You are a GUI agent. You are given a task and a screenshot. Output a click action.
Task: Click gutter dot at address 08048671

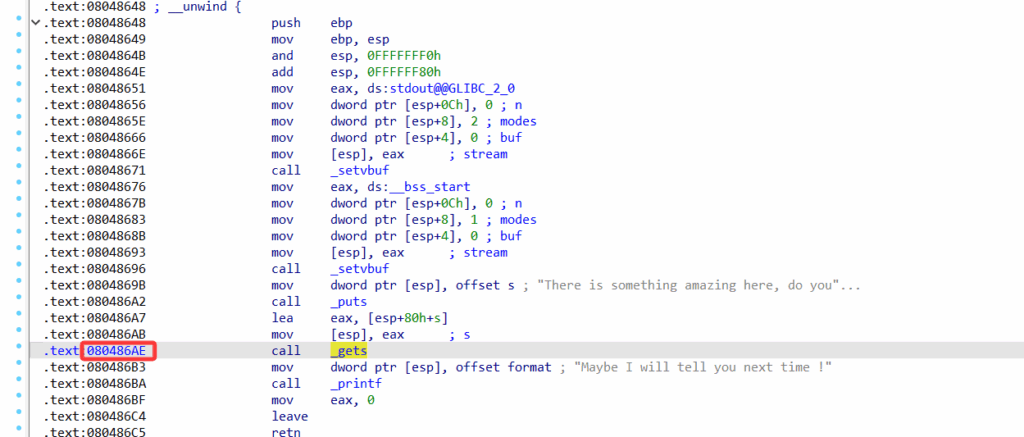(x=20, y=169)
